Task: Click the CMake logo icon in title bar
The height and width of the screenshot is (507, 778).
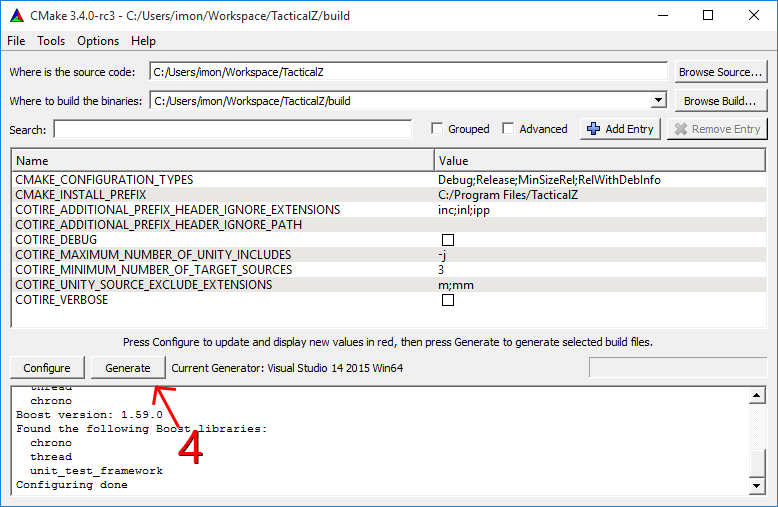Action: [17, 16]
